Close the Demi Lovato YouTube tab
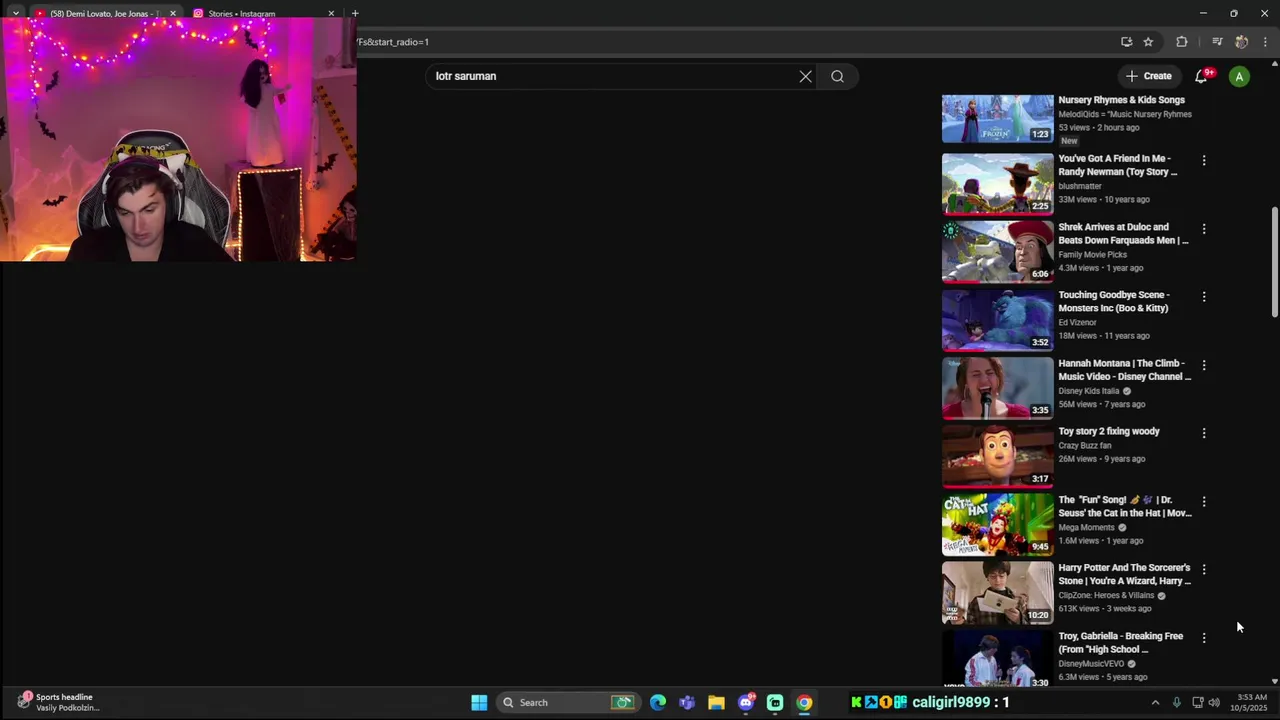The image size is (1280, 720). (x=173, y=14)
